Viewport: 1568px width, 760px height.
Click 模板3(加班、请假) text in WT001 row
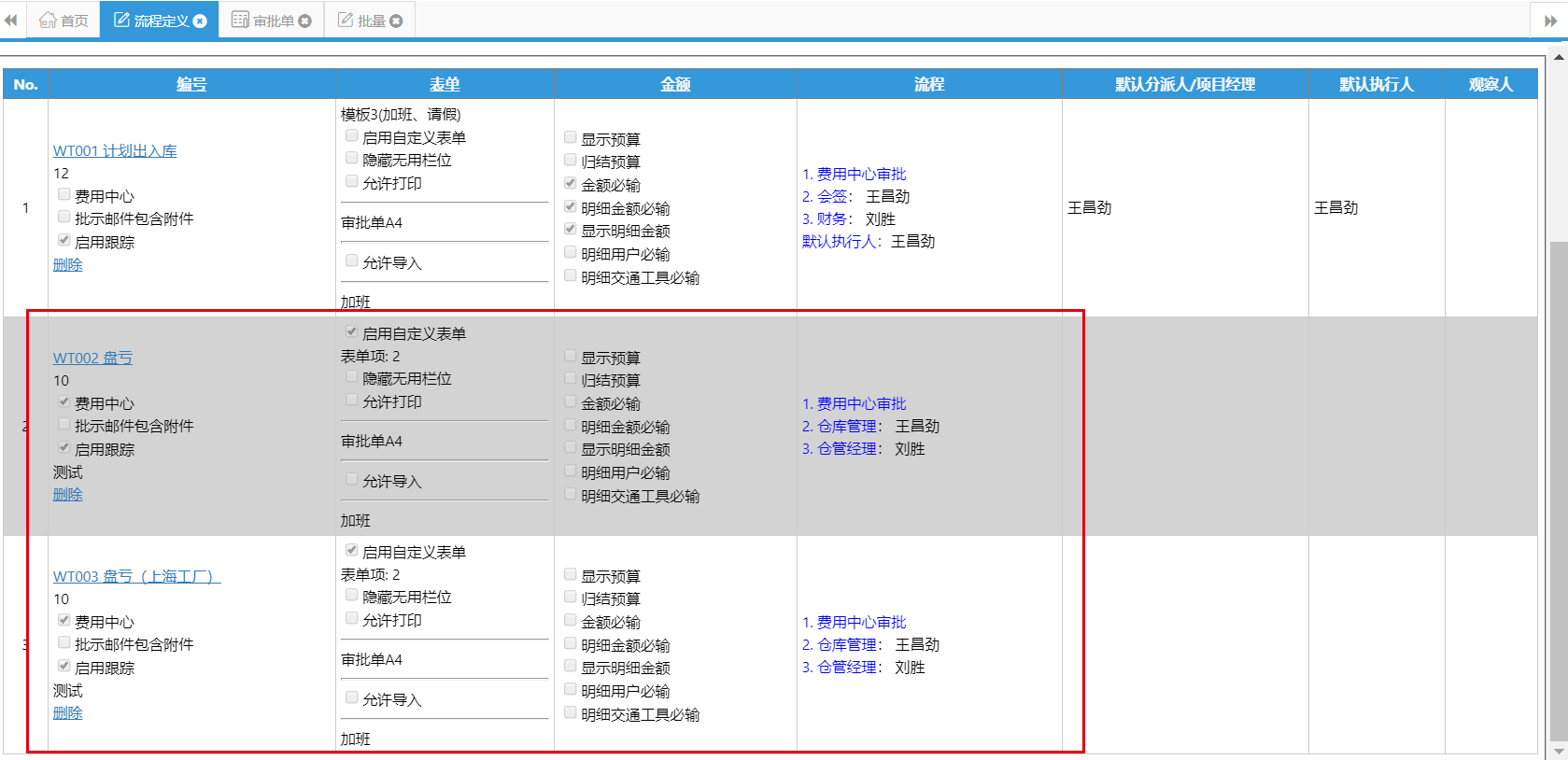coord(401,114)
